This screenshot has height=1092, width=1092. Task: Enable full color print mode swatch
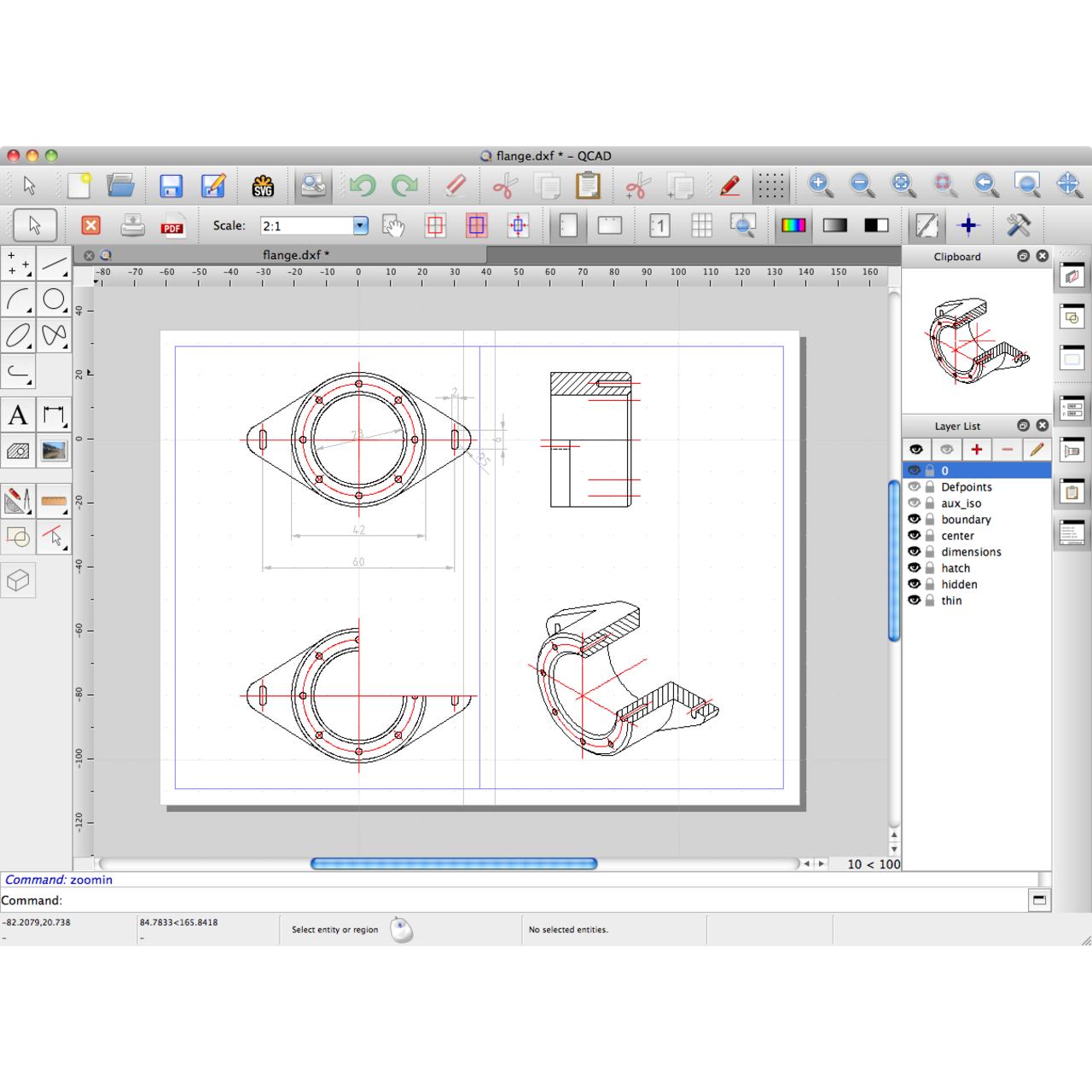[x=793, y=226]
